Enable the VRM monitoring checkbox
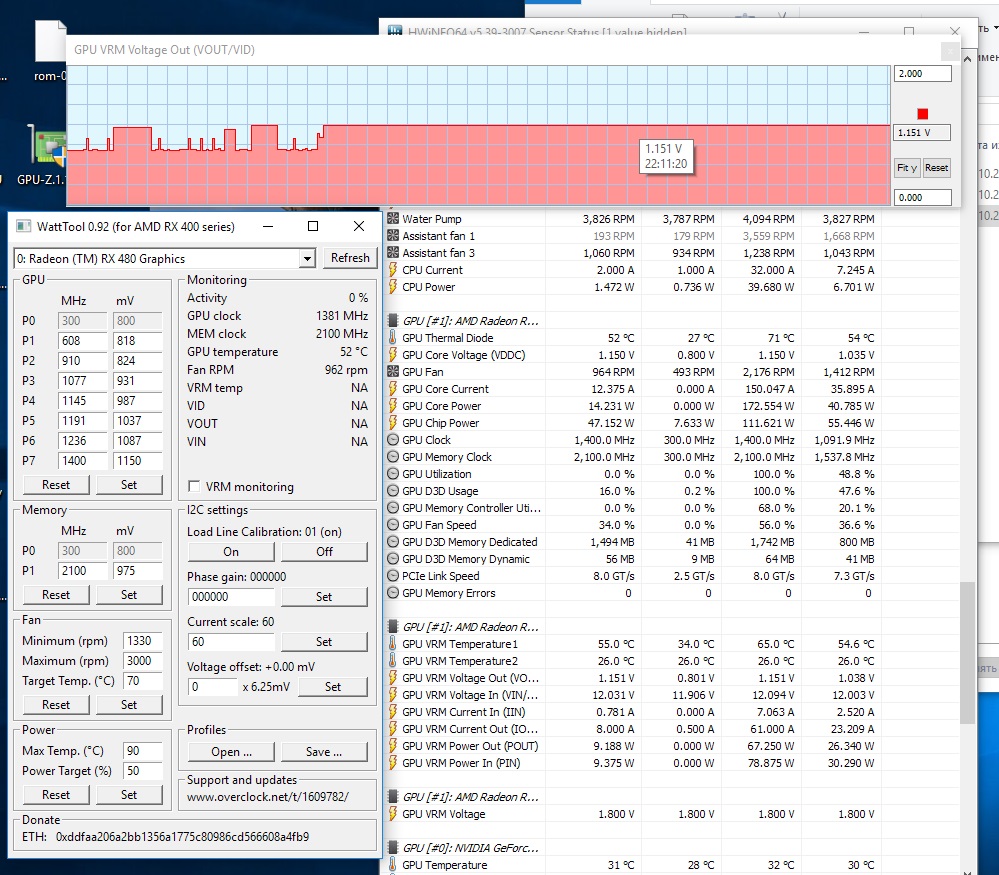 pos(194,486)
